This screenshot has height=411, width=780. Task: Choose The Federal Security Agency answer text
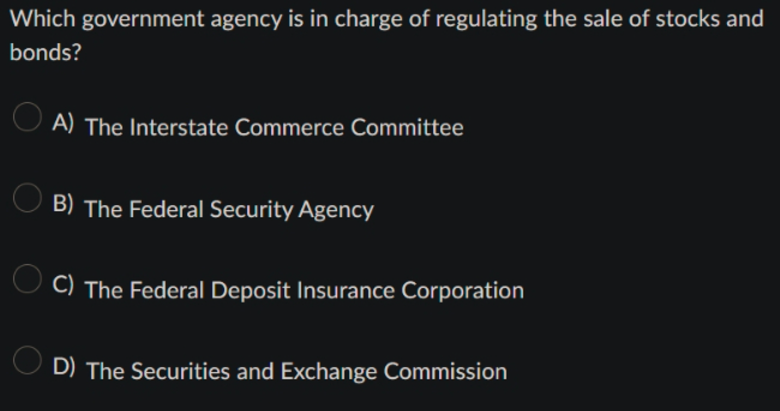(x=229, y=209)
